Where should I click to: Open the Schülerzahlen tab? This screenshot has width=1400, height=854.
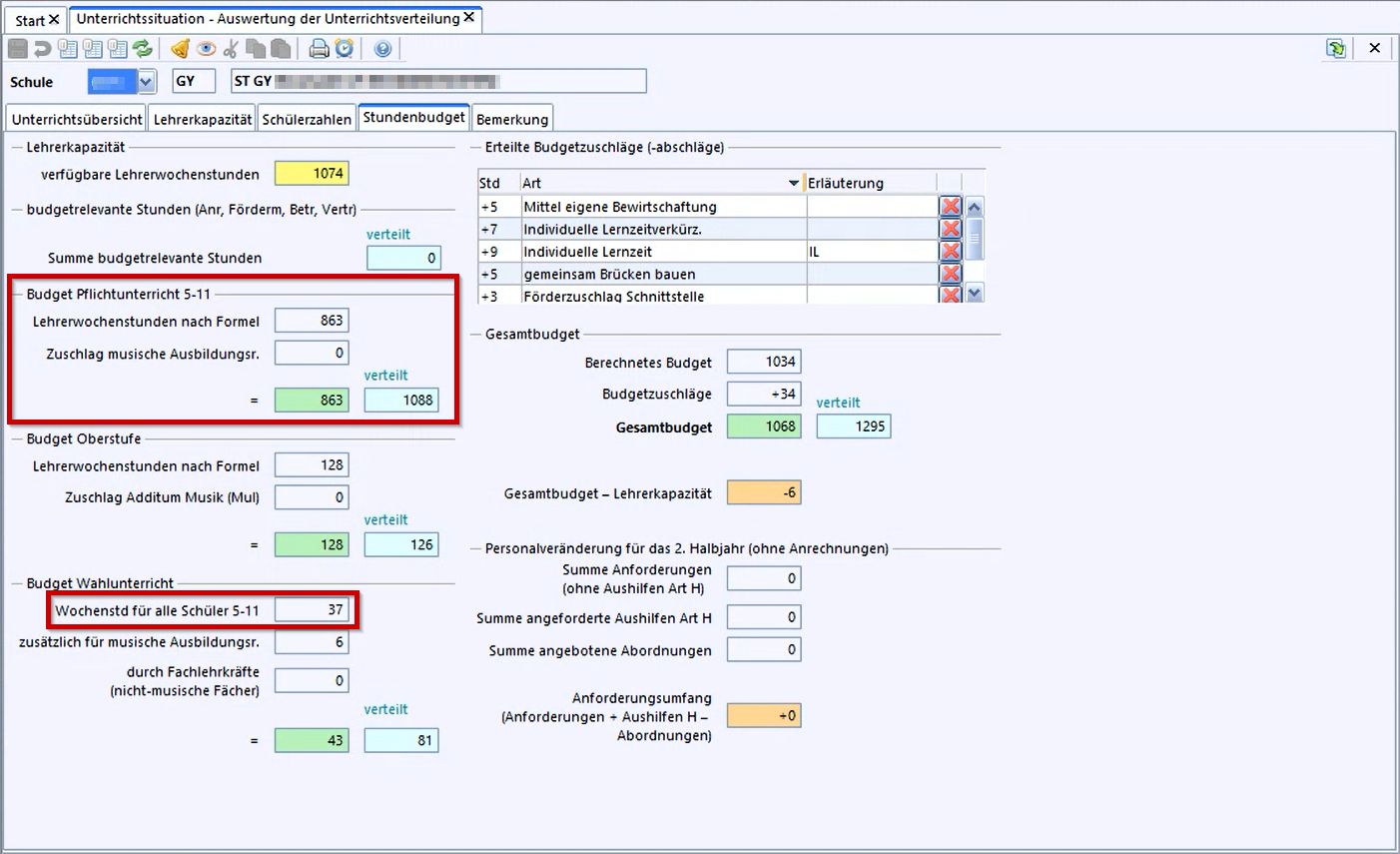coord(307,119)
